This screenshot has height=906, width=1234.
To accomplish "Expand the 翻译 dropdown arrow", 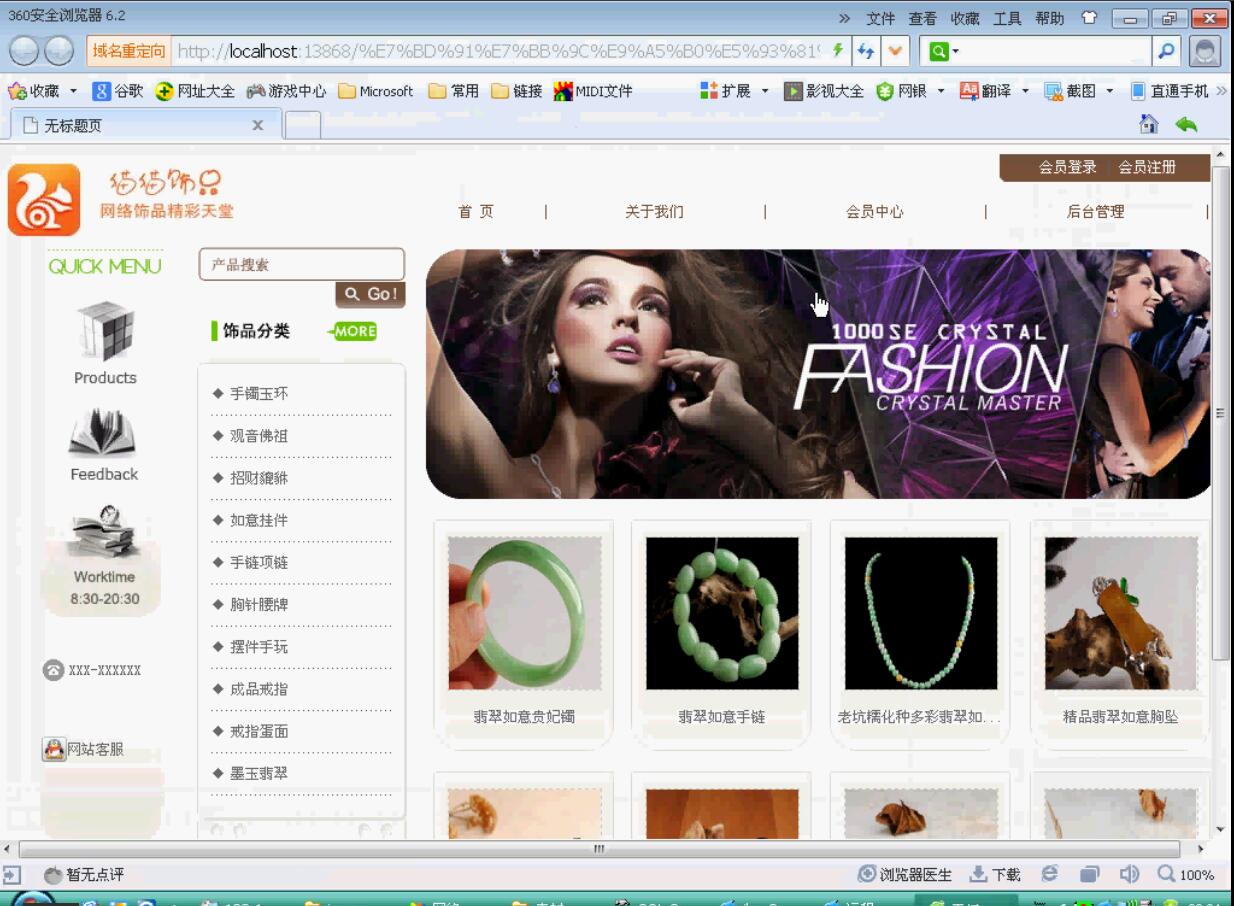I will tap(1025, 91).
